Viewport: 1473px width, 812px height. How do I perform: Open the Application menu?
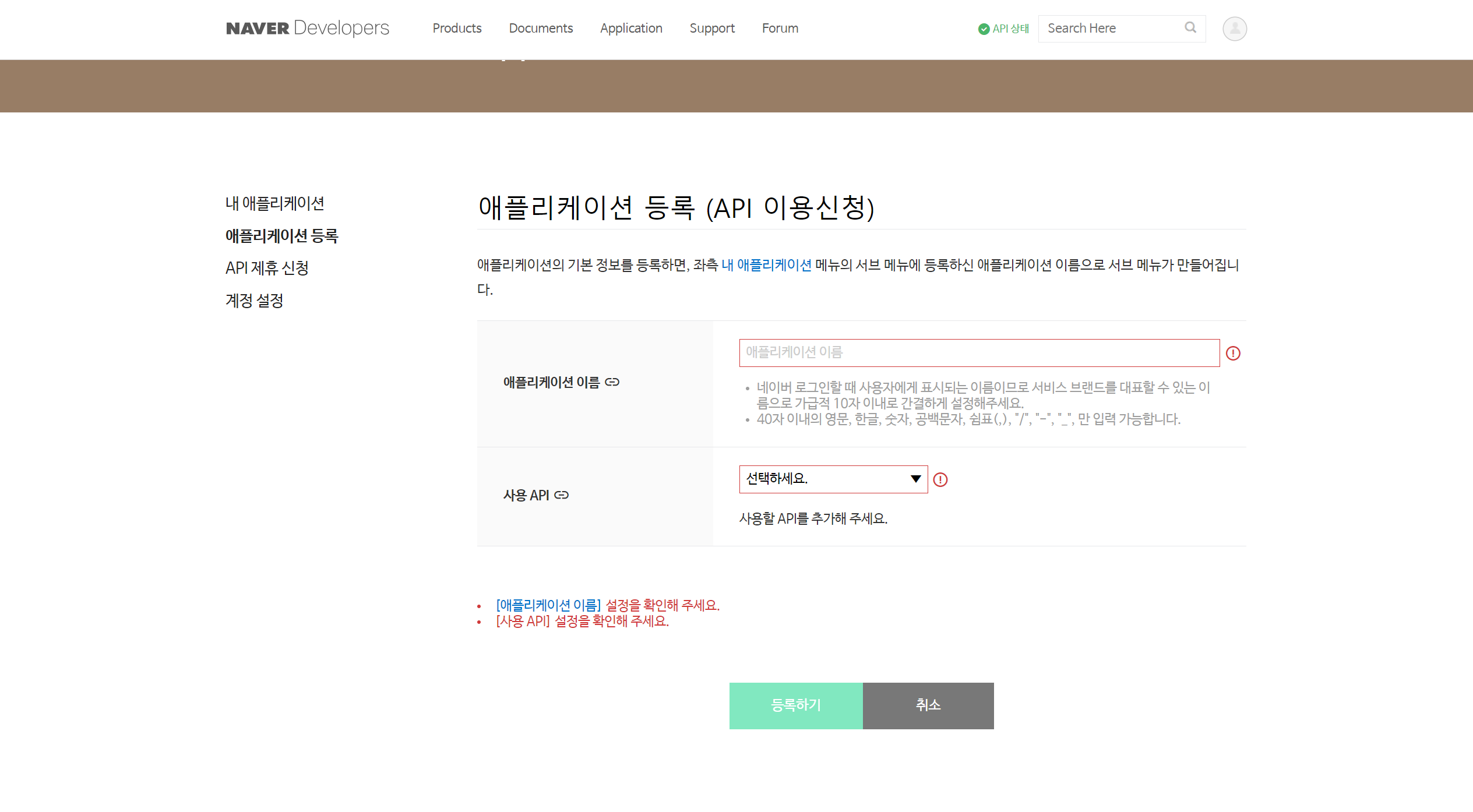point(631,28)
